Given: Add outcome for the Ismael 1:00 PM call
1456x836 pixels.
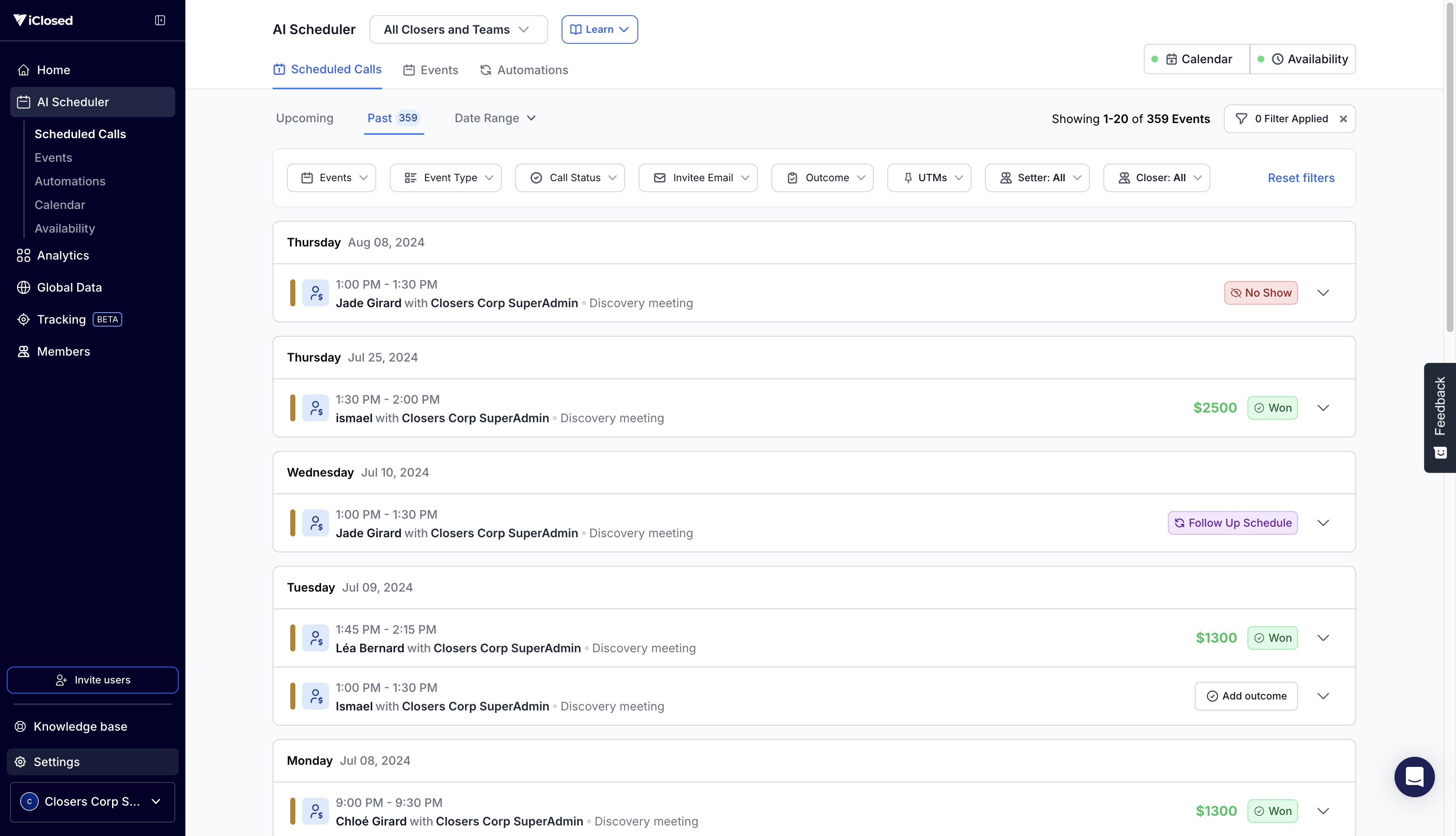Looking at the screenshot, I should 1246,696.
